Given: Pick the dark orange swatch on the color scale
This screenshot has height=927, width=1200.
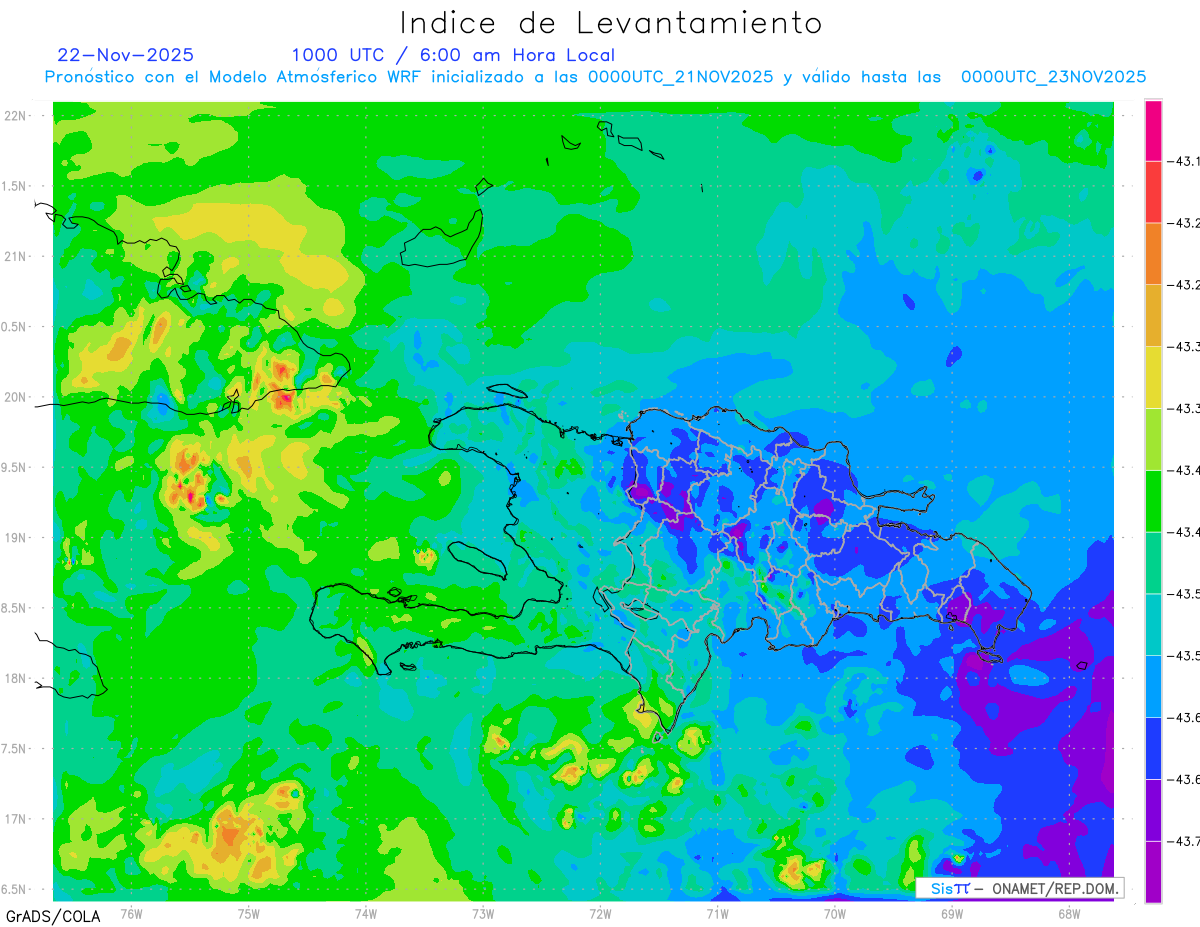Looking at the screenshot, I should click(1153, 254).
